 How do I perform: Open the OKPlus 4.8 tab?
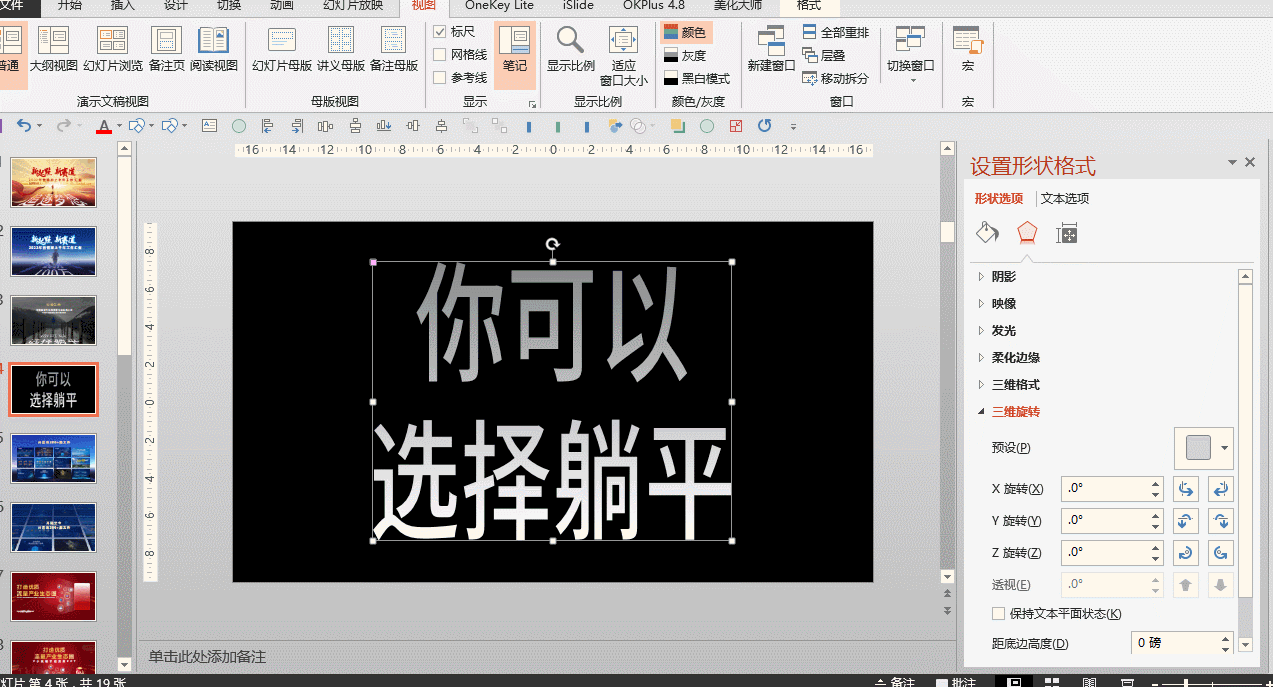point(654,6)
